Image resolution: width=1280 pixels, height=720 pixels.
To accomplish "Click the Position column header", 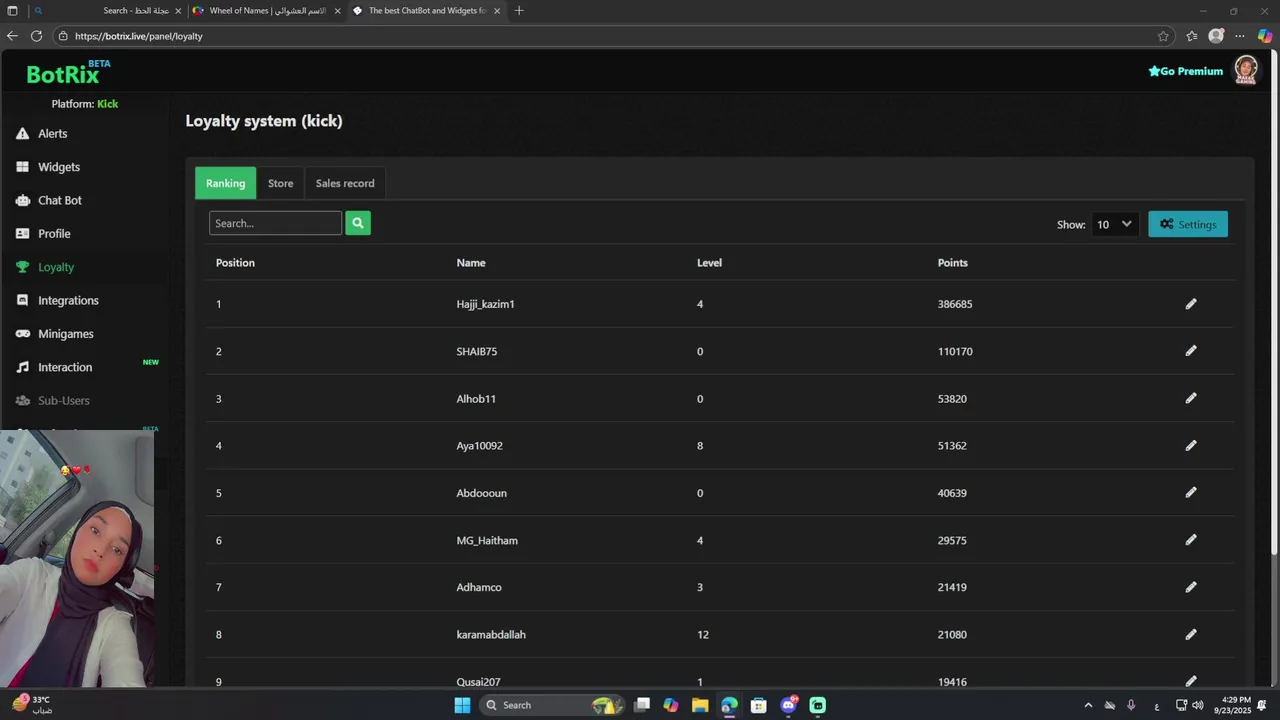I will (235, 263).
